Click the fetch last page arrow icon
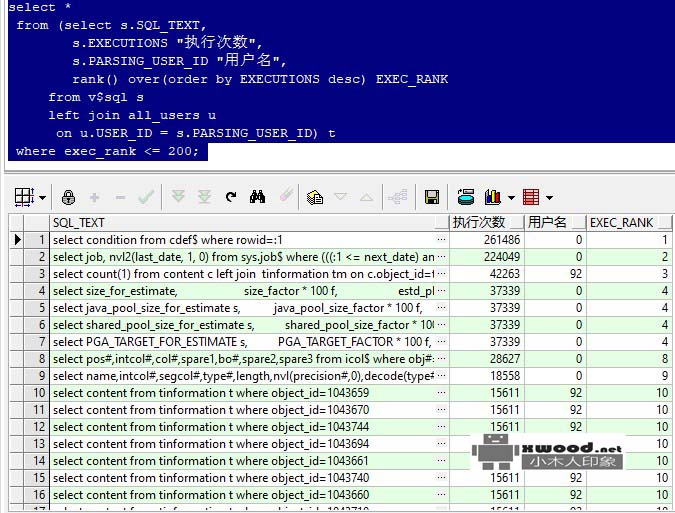This screenshot has width=675, height=513. pyautogui.click(x=204, y=197)
